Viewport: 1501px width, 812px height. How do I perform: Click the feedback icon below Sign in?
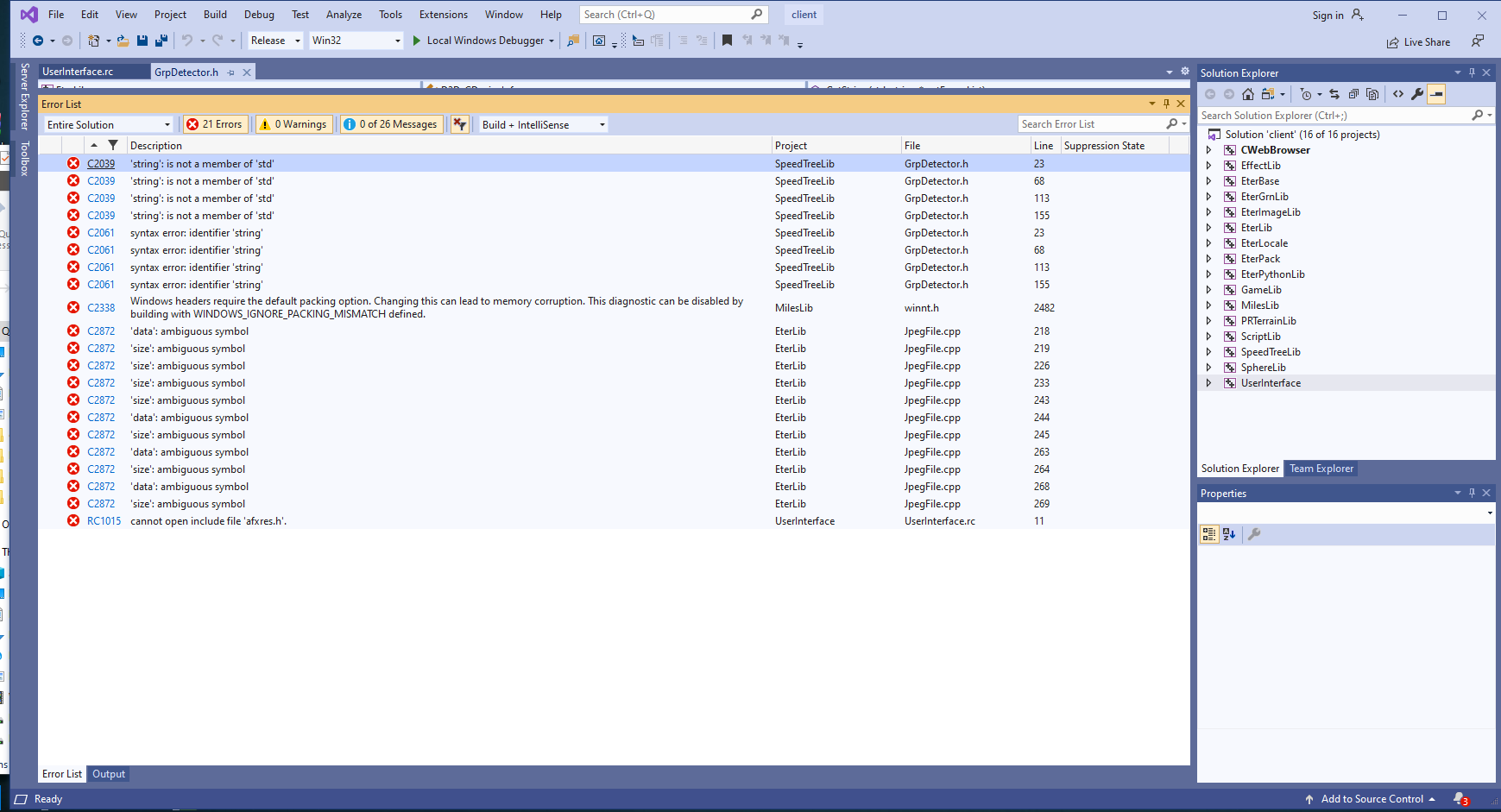pos(1478,41)
